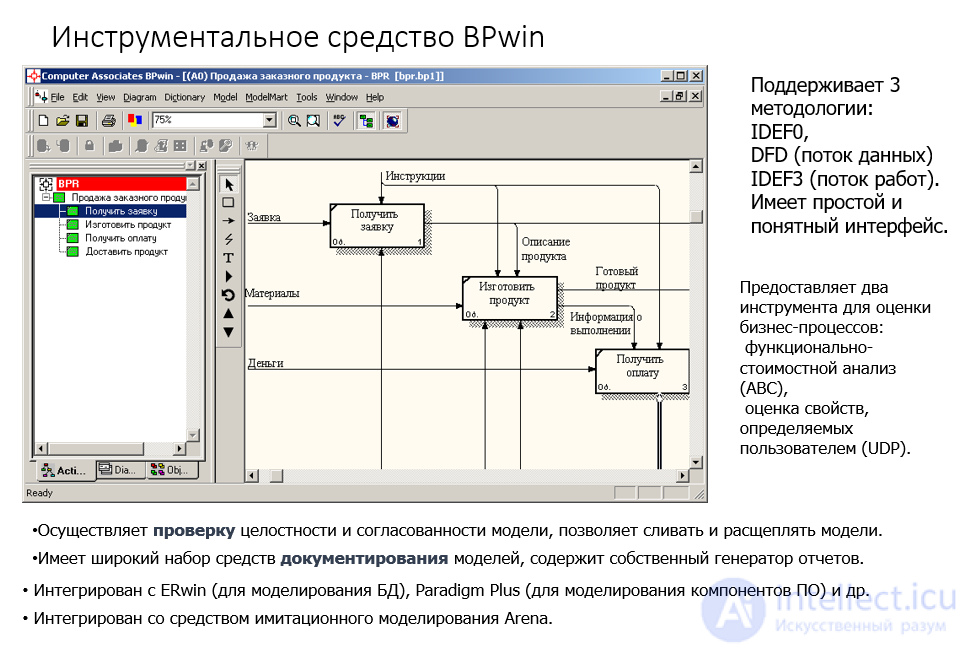Collapse the Продажа заказного продукта tree node
Viewport: 972px width, 653px height.
coord(46,197)
